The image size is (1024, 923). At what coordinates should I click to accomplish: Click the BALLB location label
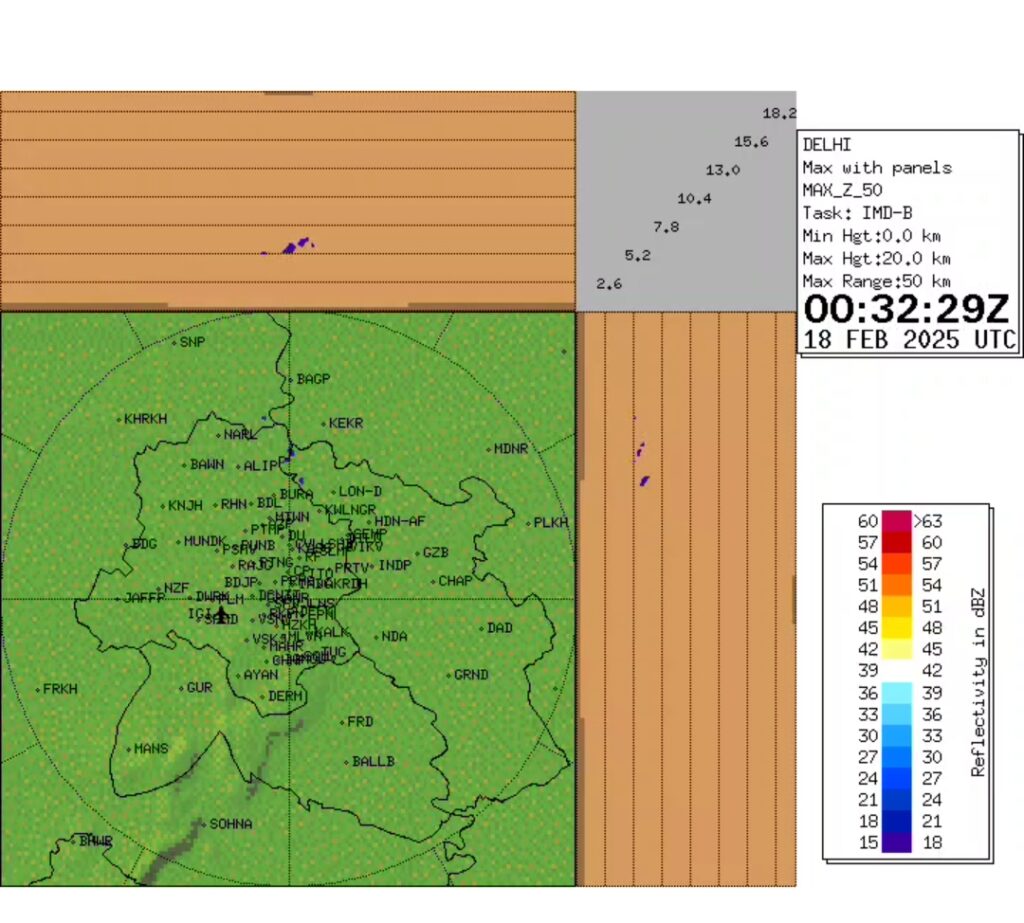point(373,762)
